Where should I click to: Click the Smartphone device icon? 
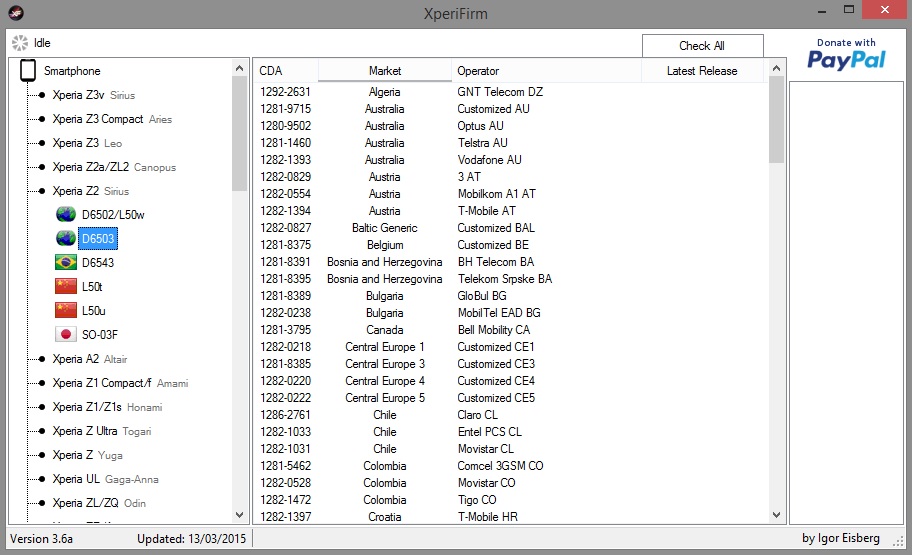(27, 71)
